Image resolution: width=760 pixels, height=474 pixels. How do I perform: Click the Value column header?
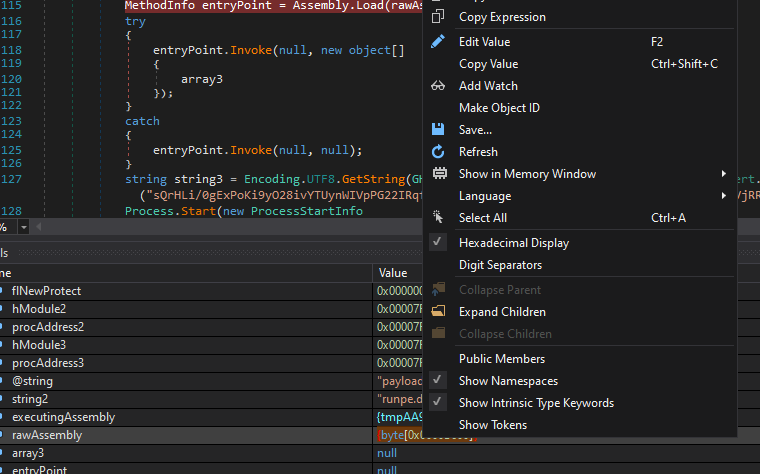click(393, 273)
